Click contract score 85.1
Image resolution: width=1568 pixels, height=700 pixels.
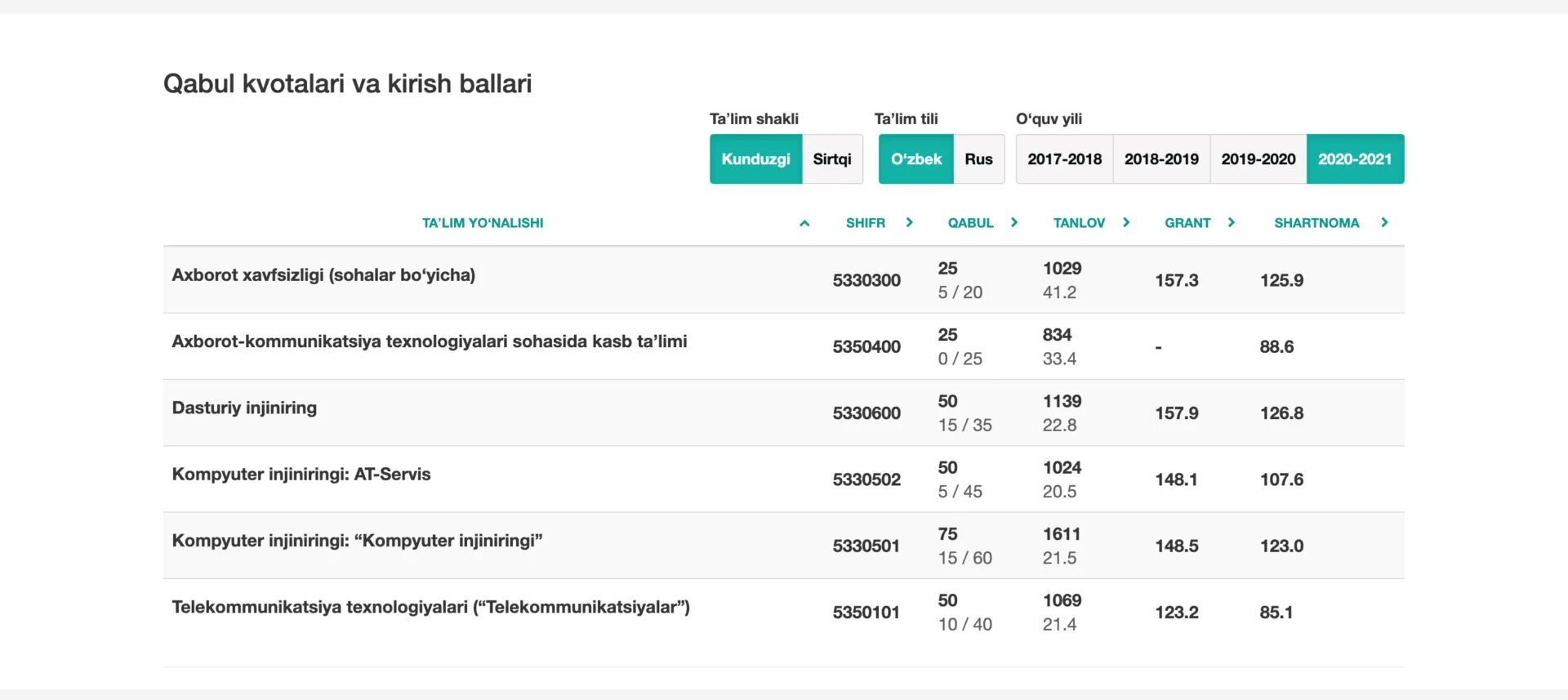1276,613
